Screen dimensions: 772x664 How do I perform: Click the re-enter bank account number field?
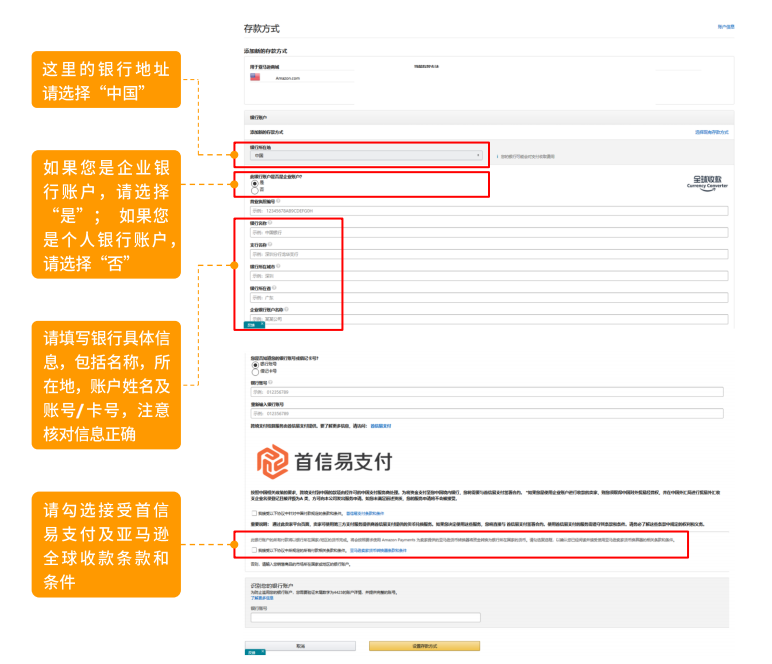pos(487,414)
